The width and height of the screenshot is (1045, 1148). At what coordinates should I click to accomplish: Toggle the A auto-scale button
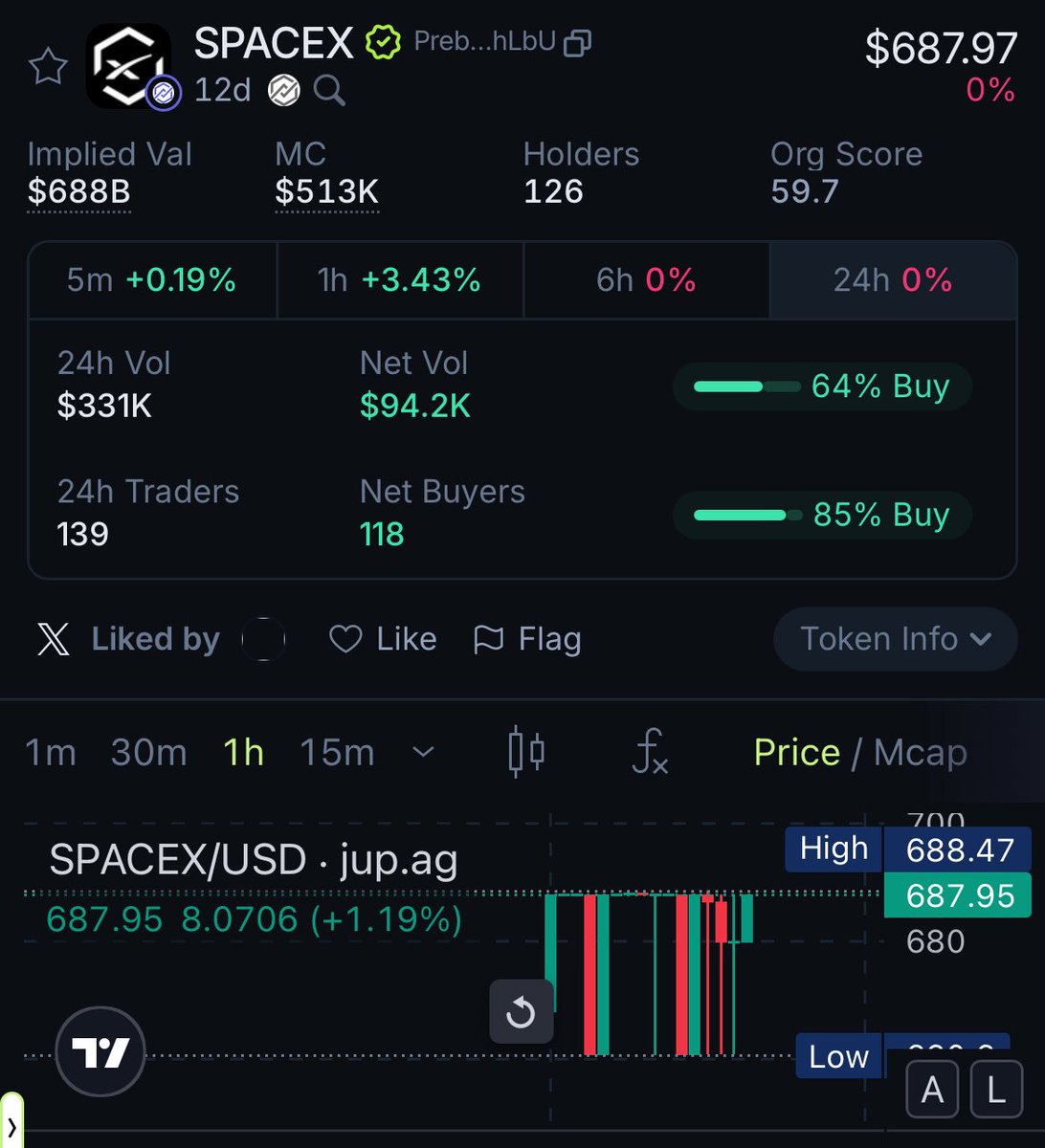pyautogui.click(x=932, y=1091)
